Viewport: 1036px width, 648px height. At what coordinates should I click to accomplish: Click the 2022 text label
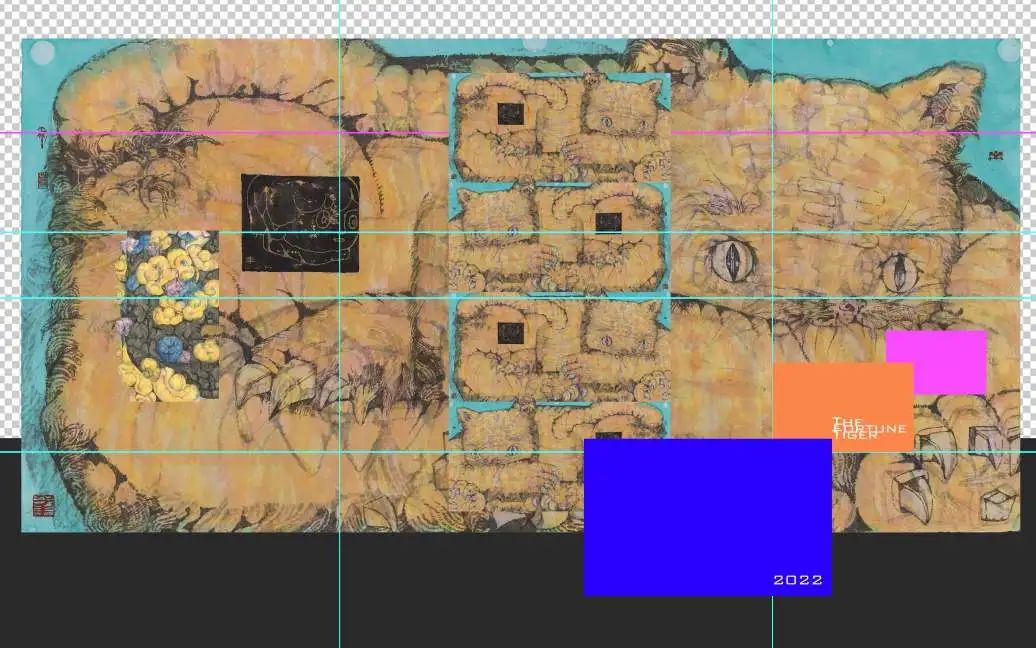point(798,580)
